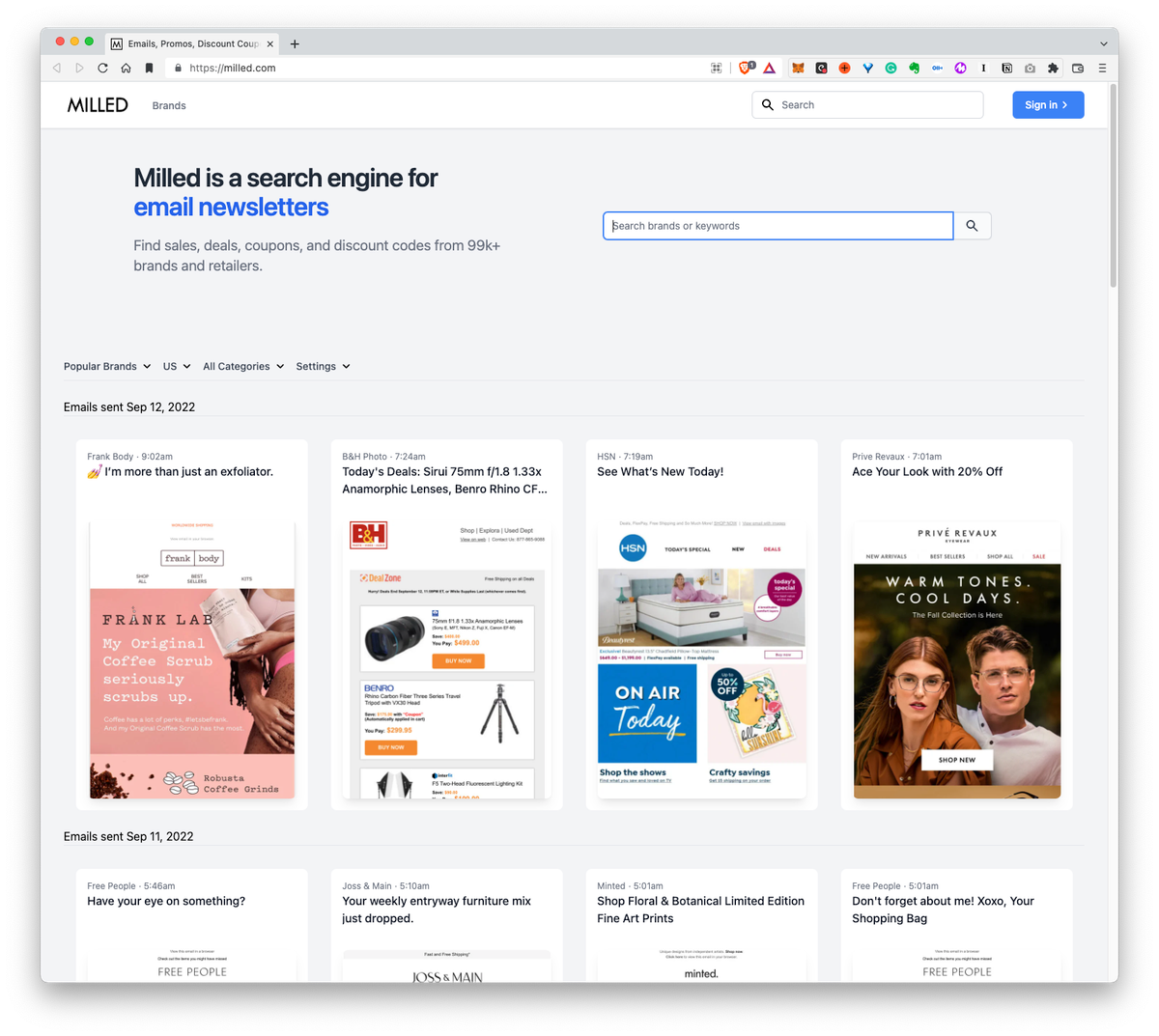Click the orange circle plus extension
The width and height of the screenshot is (1159, 1036).
(x=844, y=69)
